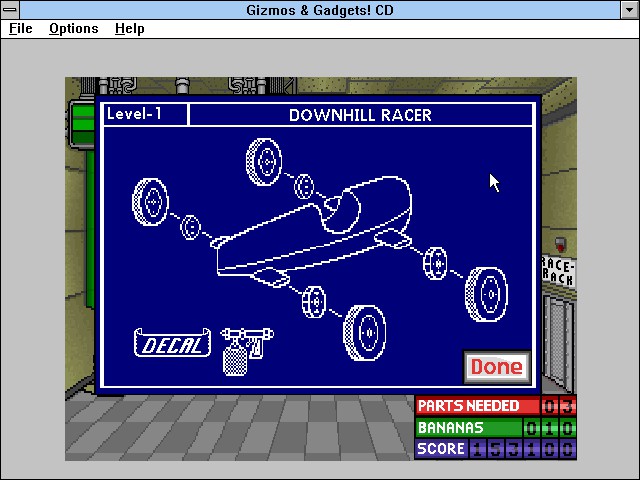Click the far right wheel on the blueprint
The height and width of the screenshot is (480, 640).
click(x=487, y=294)
